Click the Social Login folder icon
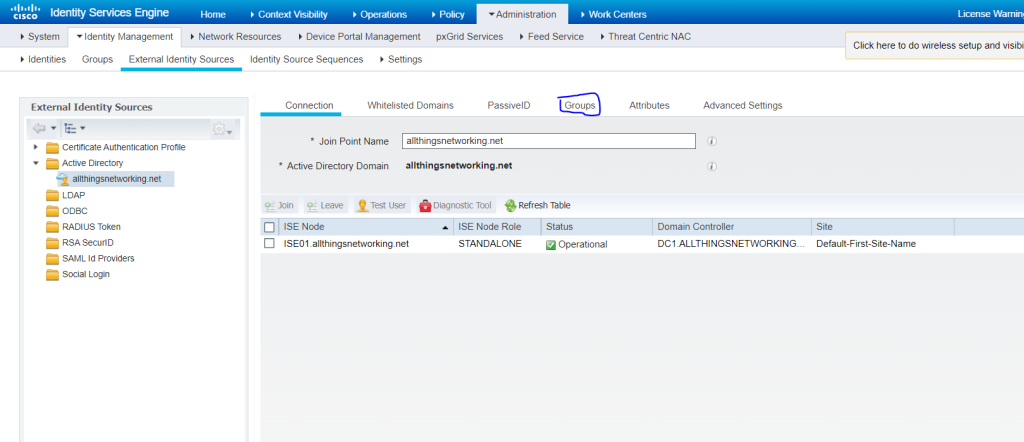This screenshot has height=442, width=1024. point(52,274)
